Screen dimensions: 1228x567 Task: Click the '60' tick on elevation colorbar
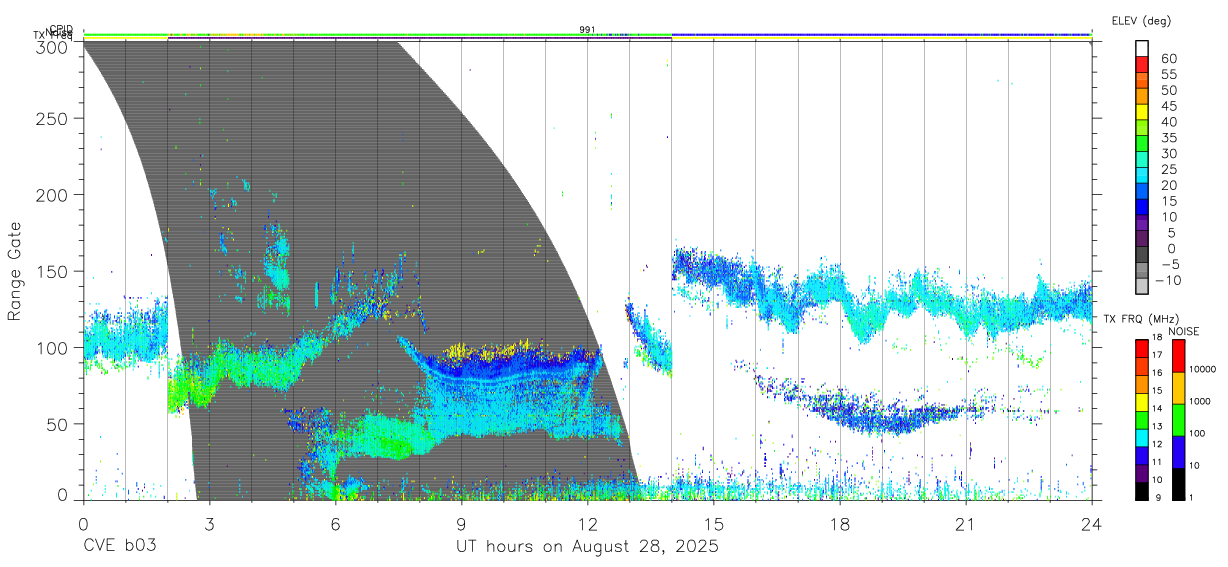pyautogui.click(x=1168, y=58)
